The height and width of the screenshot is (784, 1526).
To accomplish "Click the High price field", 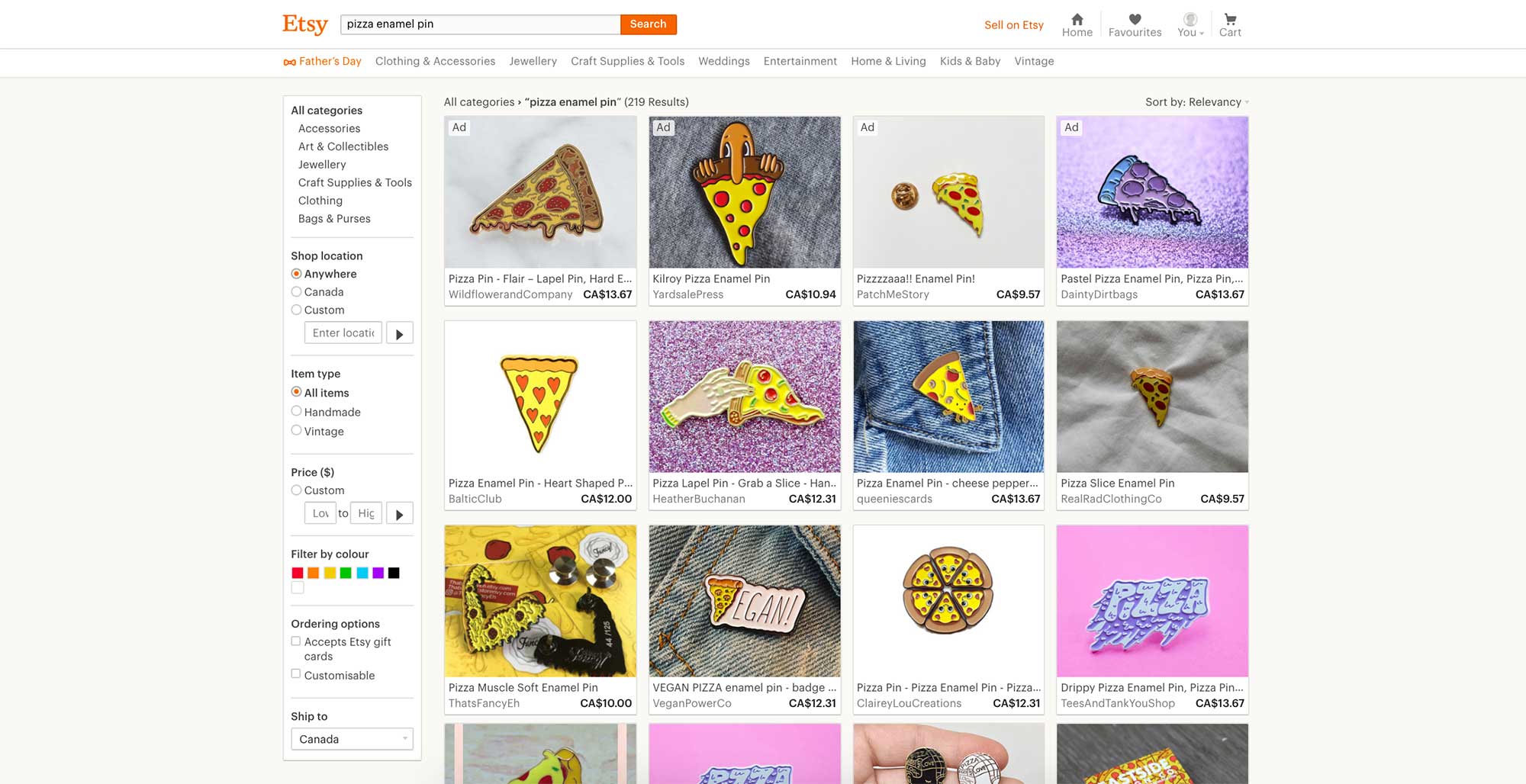I will 366,513.
